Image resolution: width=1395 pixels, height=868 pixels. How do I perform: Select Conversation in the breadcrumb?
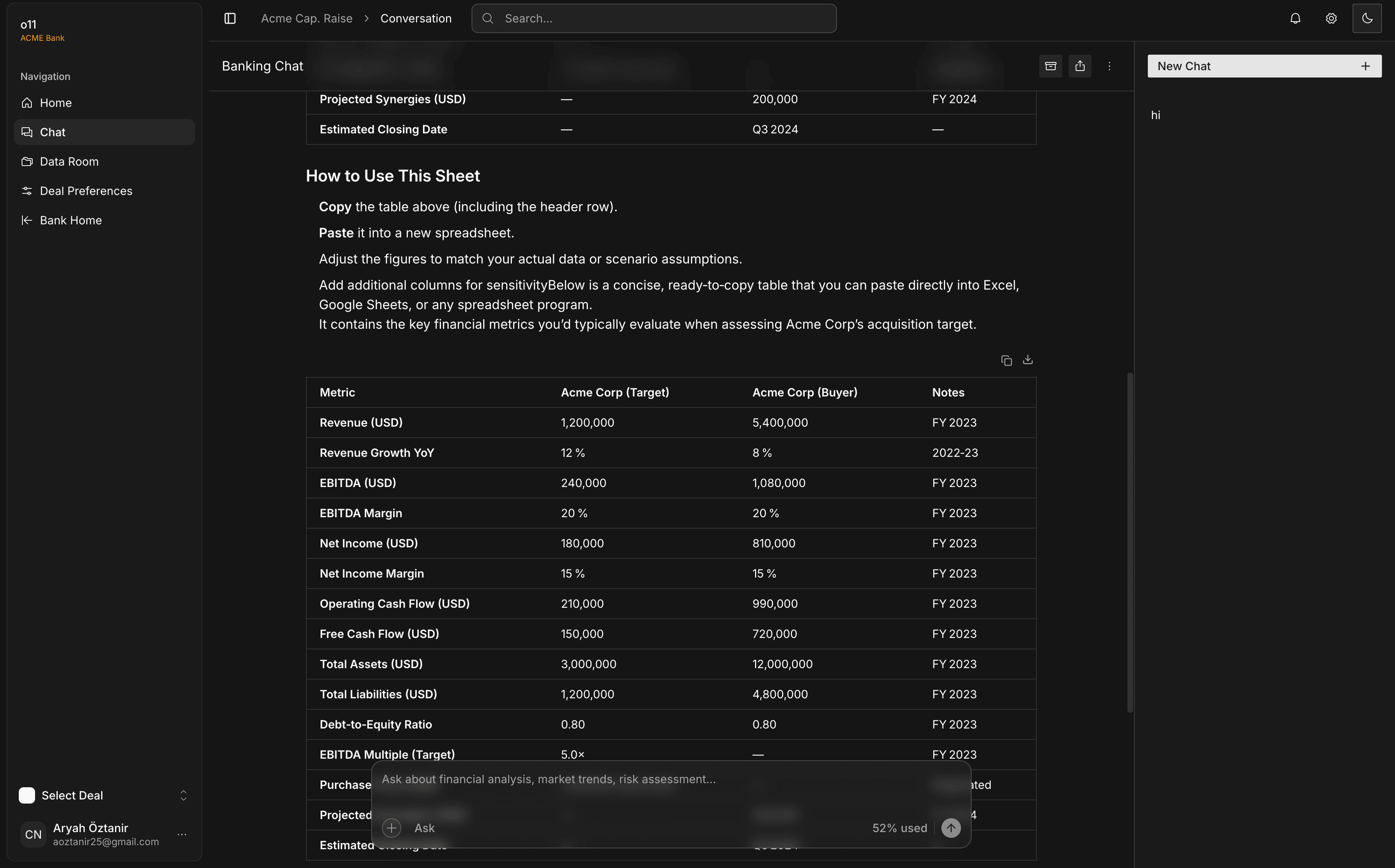[x=416, y=18]
